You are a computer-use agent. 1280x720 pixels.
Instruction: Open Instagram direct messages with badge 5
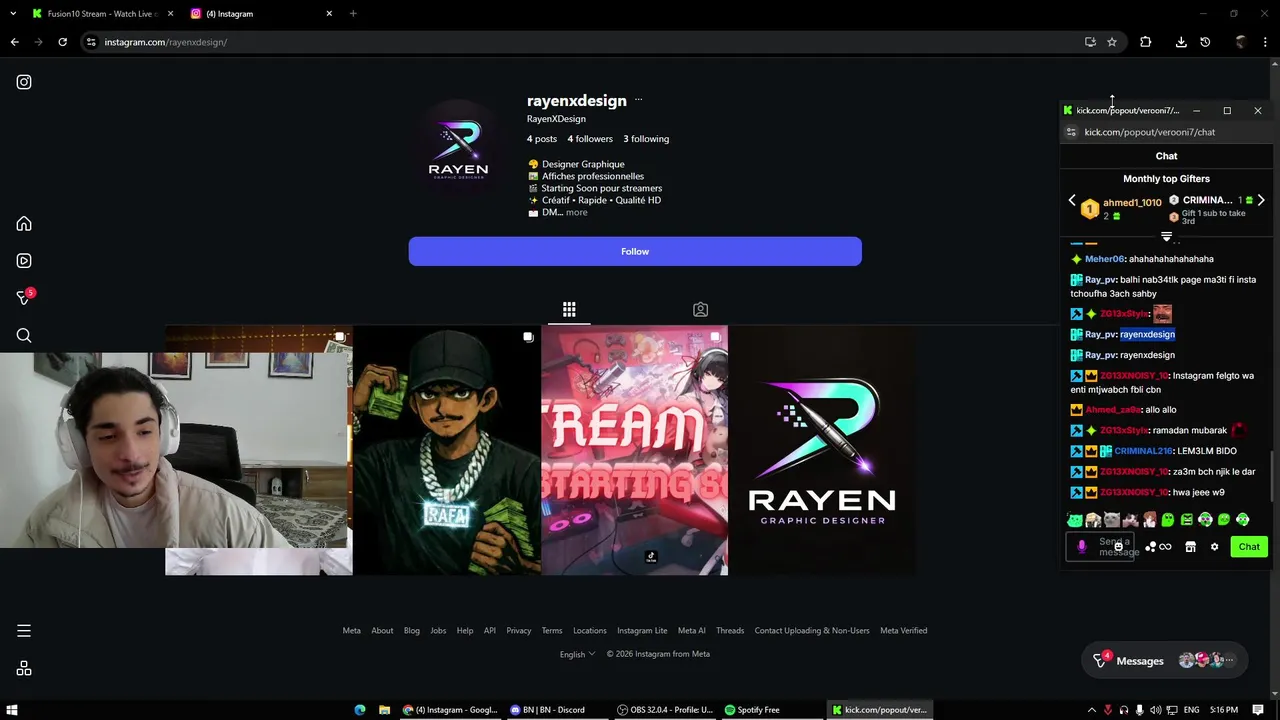pyautogui.click(x=25, y=297)
